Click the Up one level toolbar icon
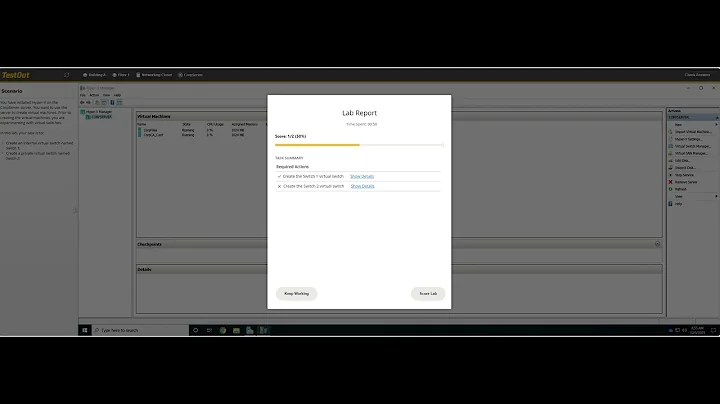 point(97,102)
